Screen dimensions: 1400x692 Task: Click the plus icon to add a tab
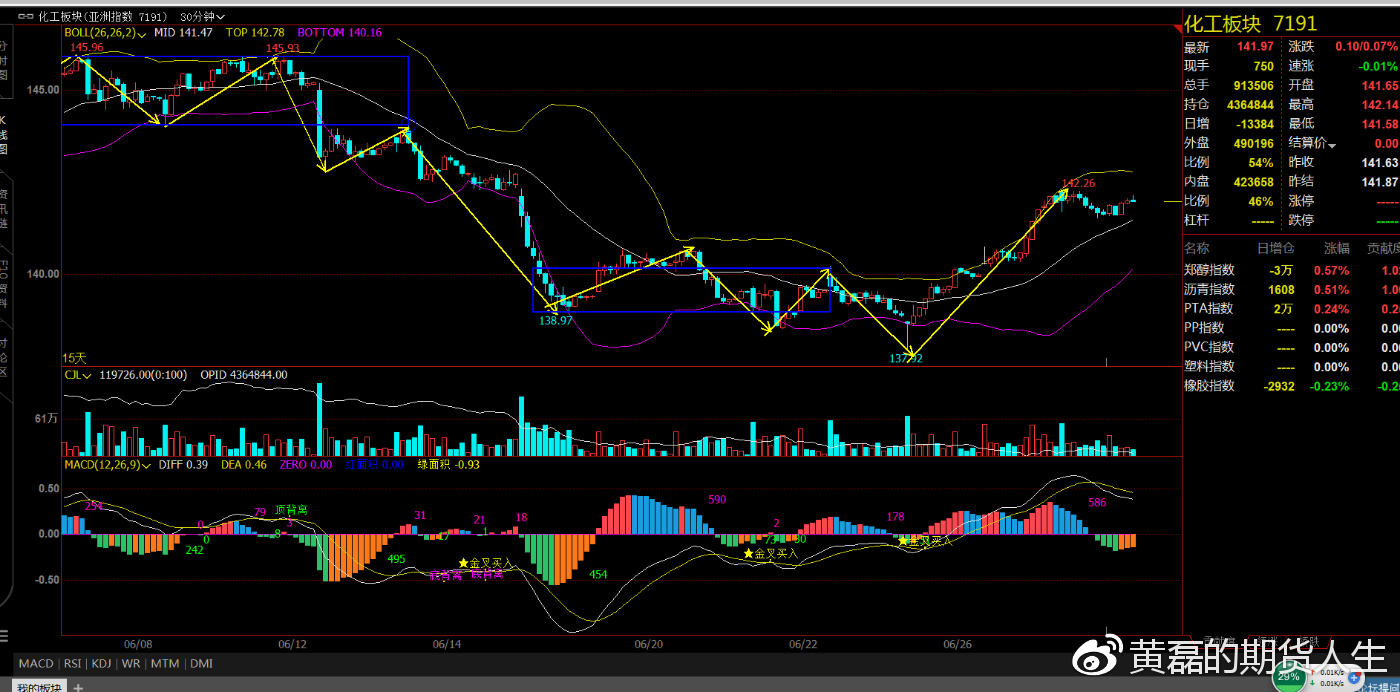pyautogui.click(x=78, y=687)
